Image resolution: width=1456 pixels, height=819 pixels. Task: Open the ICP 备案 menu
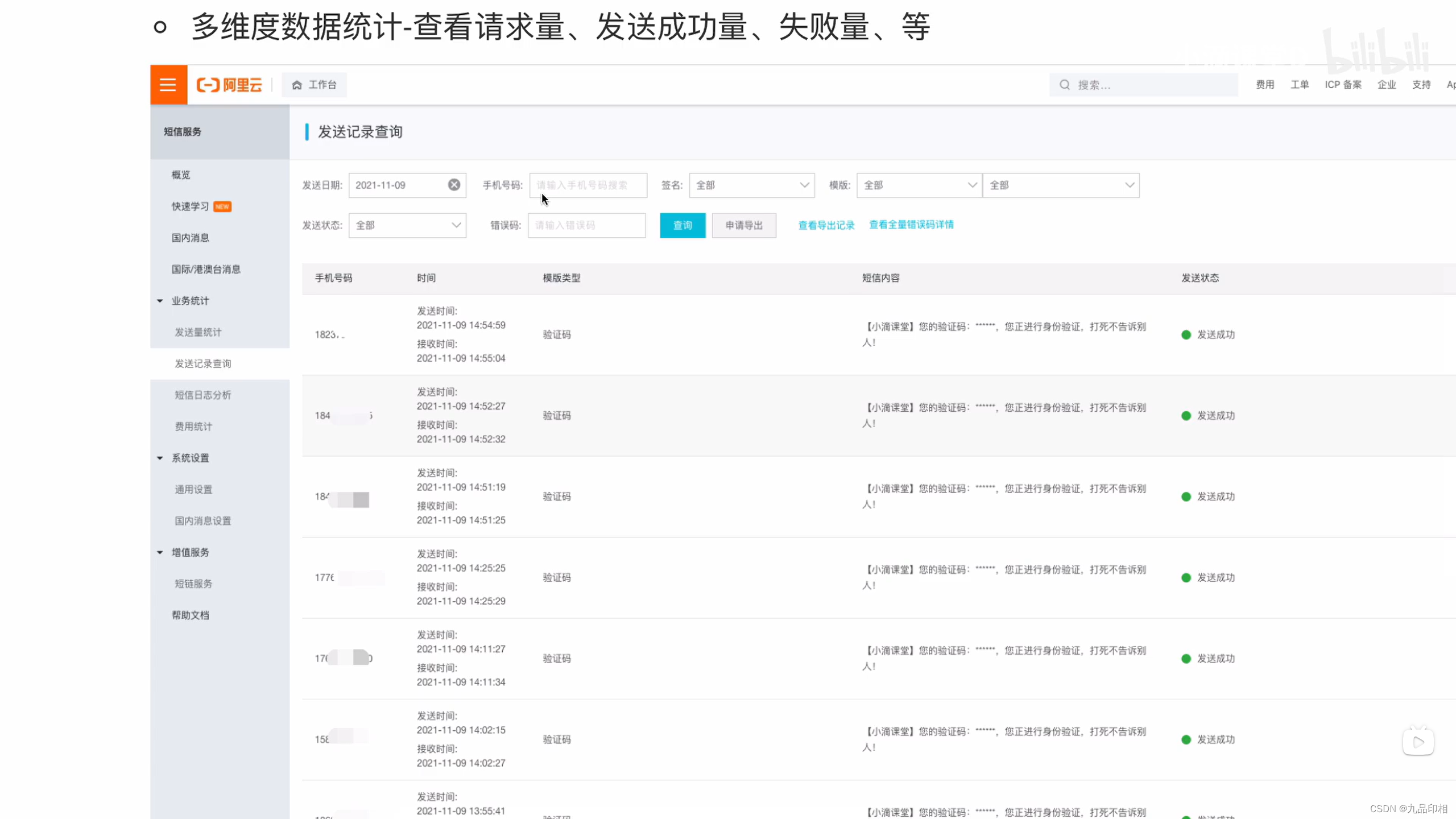[x=1343, y=85]
